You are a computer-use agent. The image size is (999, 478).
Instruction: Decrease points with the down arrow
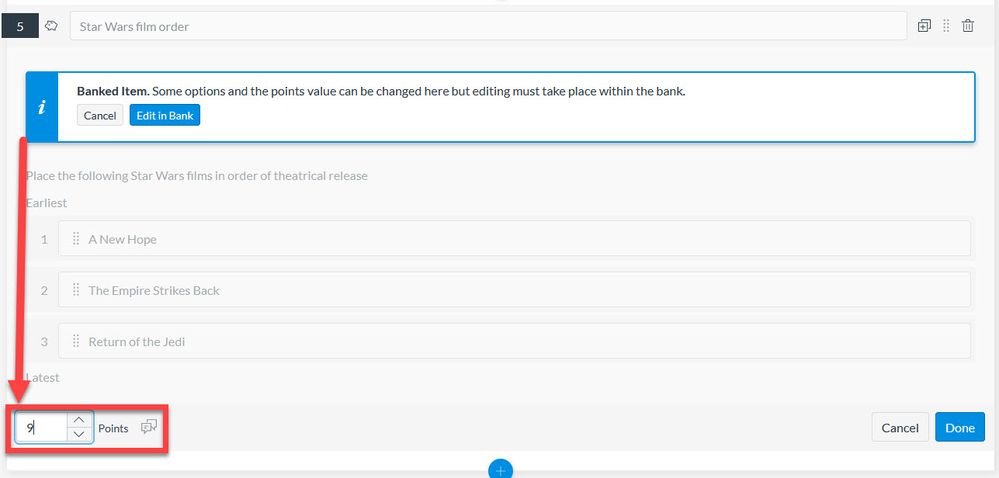pyautogui.click(x=79, y=435)
